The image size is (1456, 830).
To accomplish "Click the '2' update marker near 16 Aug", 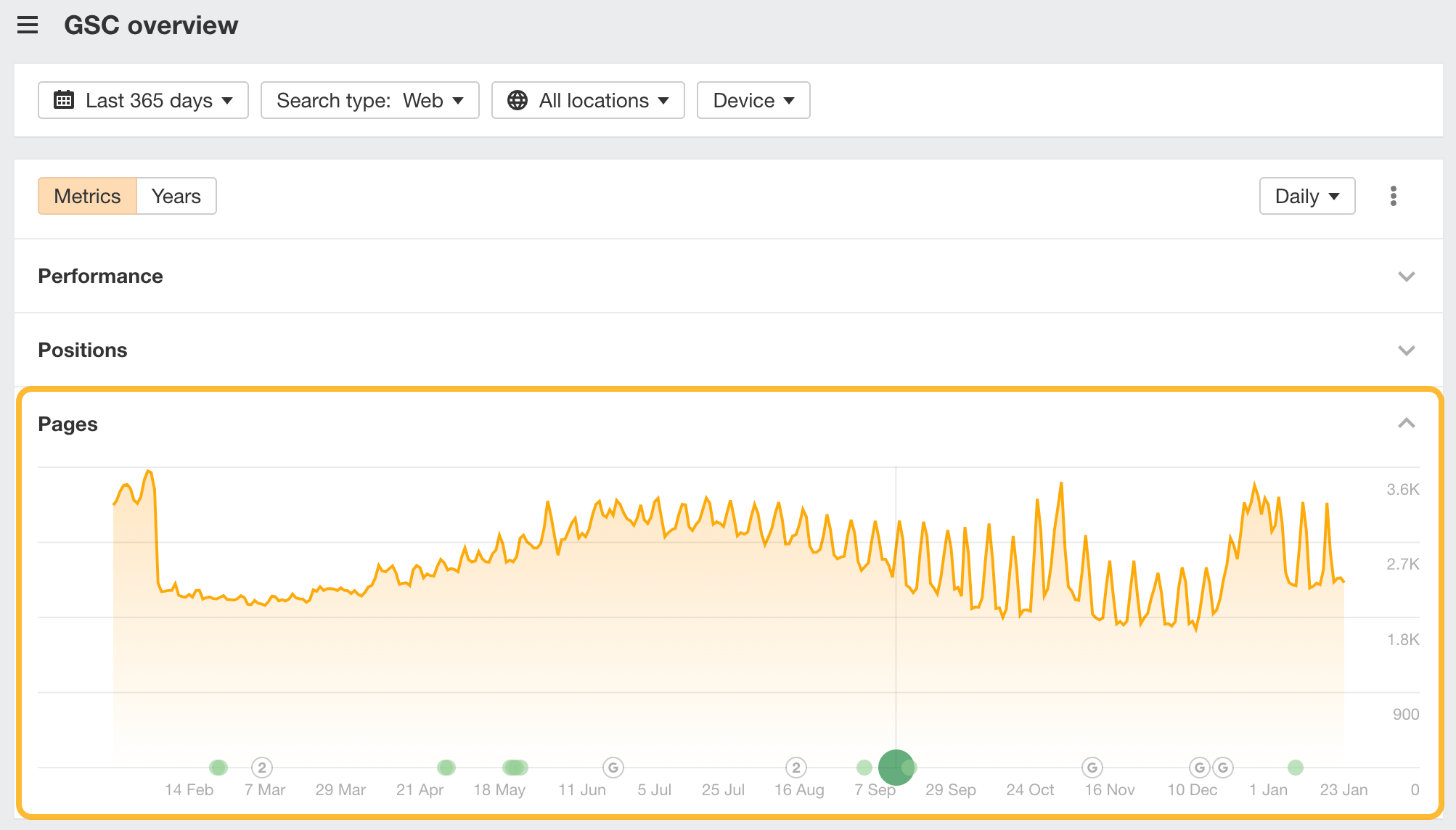I will (x=796, y=767).
